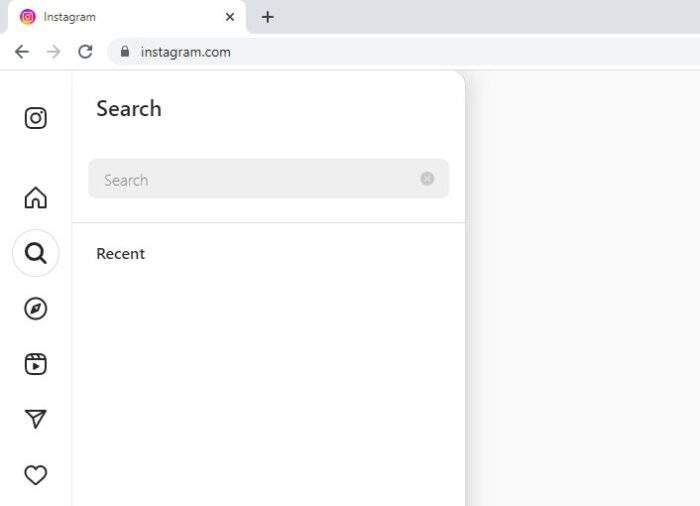Open Messages via the paper plane icon
Viewport: 700px width, 506px height.
point(36,419)
